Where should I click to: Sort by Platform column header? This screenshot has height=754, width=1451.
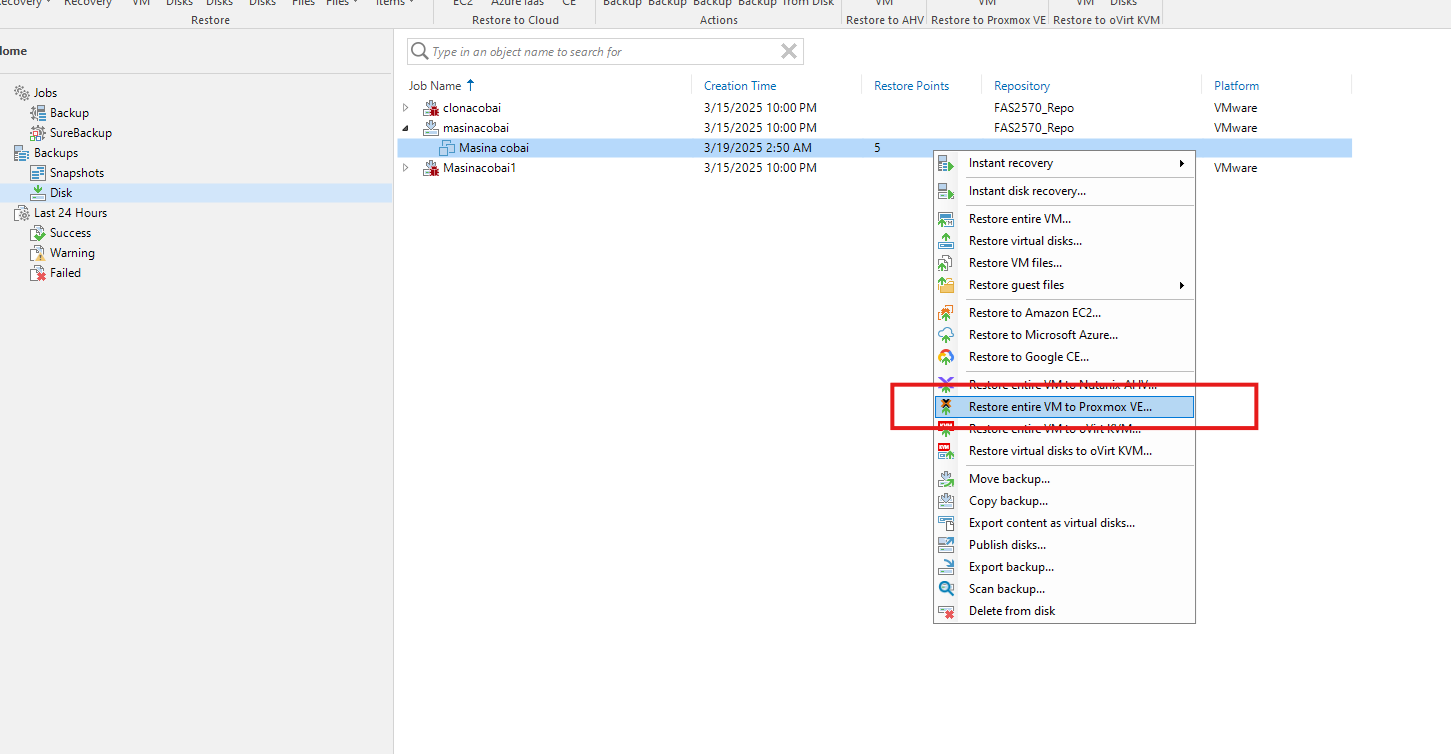(x=1236, y=86)
